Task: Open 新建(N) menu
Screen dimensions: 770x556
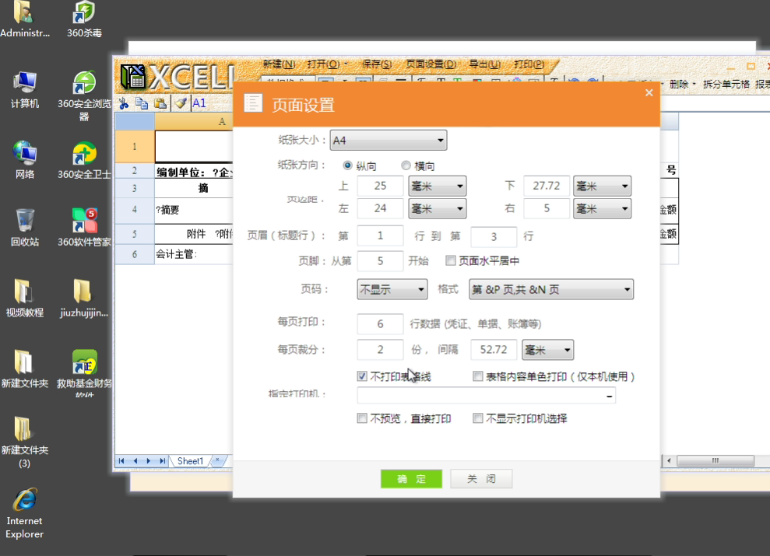Action: pos(279,64)
